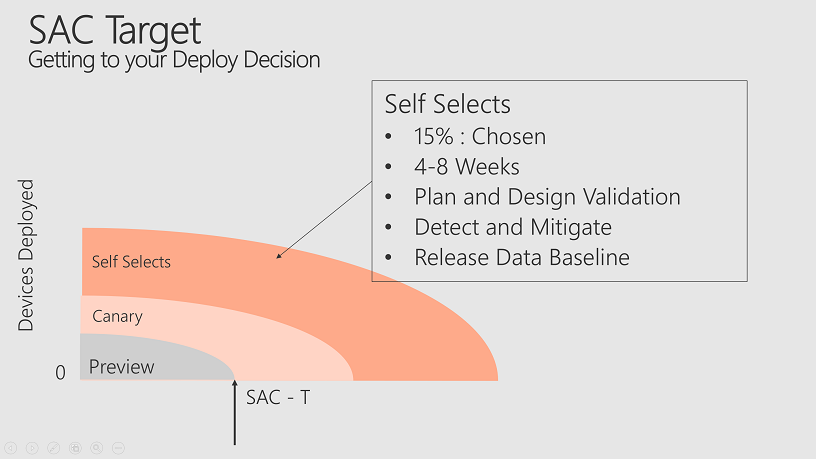Open the more slideshow options button

(x=119, y=448)
